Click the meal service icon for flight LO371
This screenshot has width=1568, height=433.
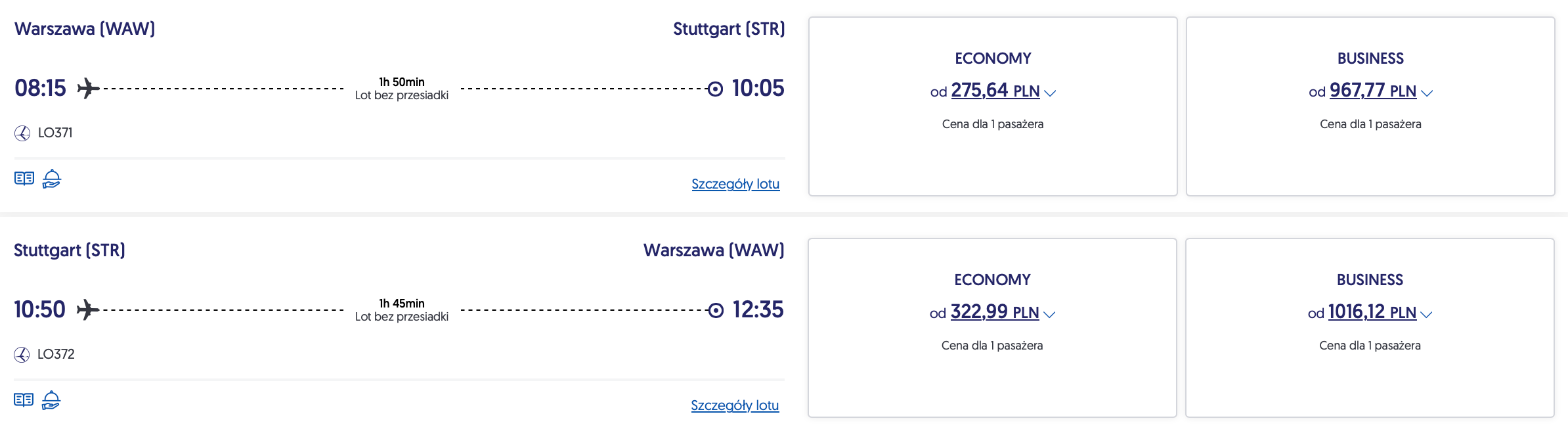[52, 179]
